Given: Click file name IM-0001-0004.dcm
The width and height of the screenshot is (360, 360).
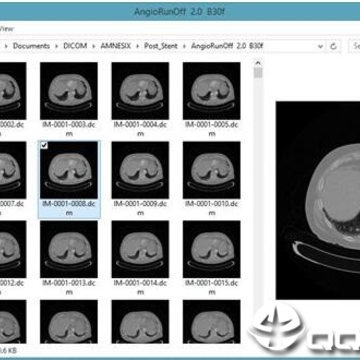Looking at the screenshot, I should click(x=140, y=129).
